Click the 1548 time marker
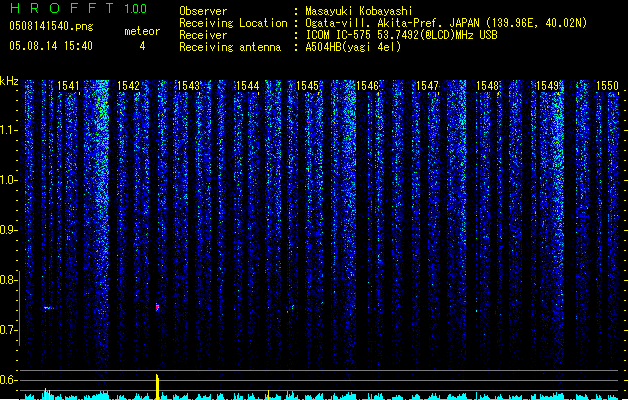 [x=487, y=86]
